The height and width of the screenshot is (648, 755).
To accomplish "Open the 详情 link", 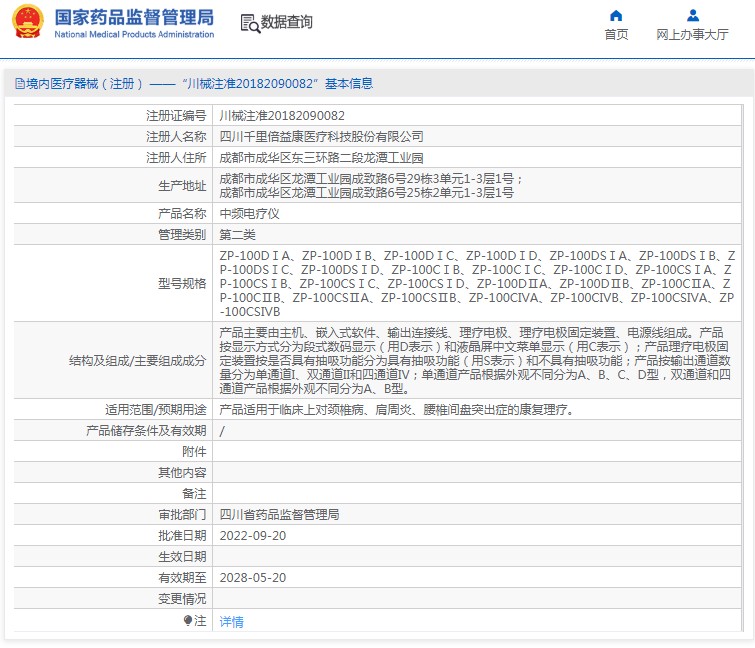I will click(x=232, y=622).
